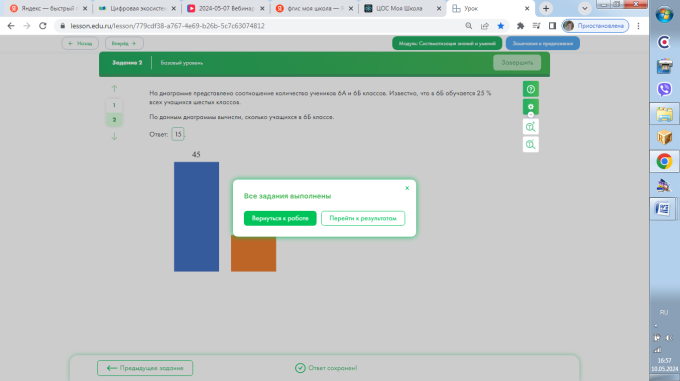The width and height of the screenshot is (680, 381).
Task: Bookmark this page with the star icon
Action: [500, 26]
